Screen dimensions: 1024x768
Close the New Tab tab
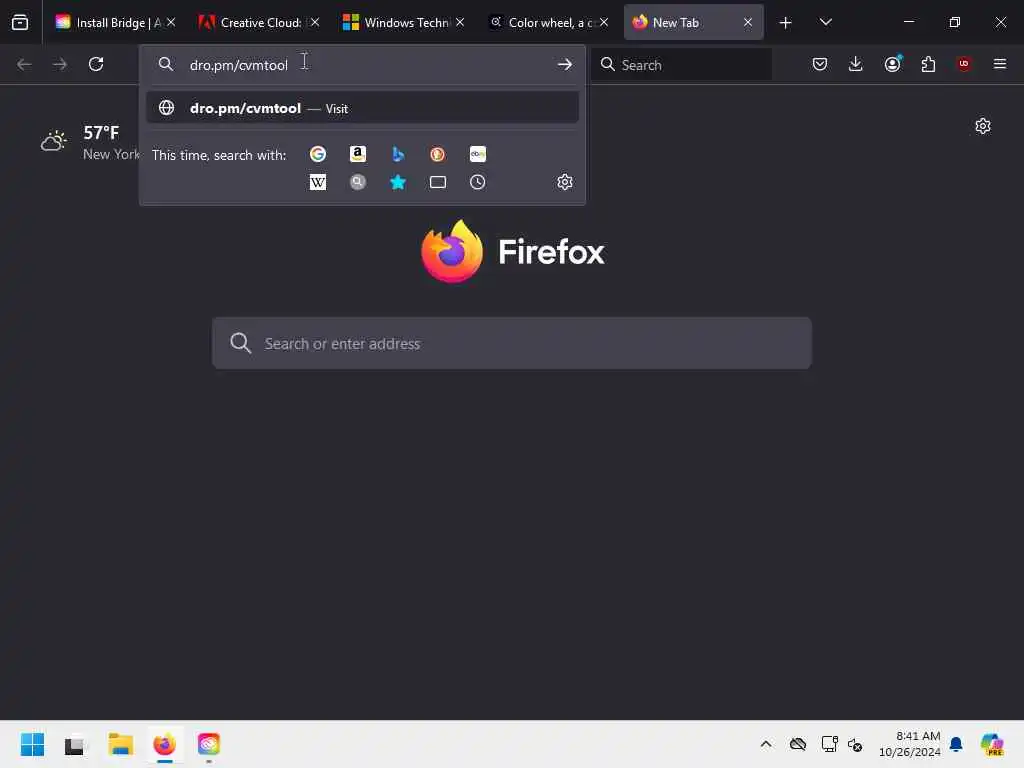pyautogui.click(x=748, y=22)
